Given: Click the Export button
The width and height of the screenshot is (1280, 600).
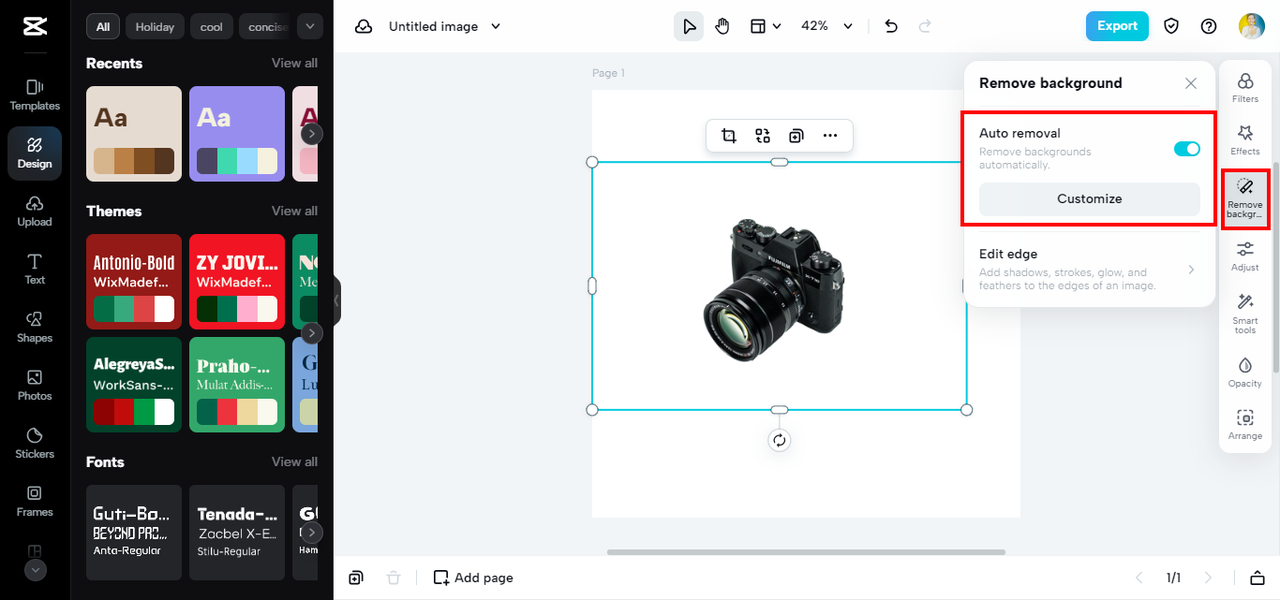Looking at the screenshot, I should pos(1117,27).
